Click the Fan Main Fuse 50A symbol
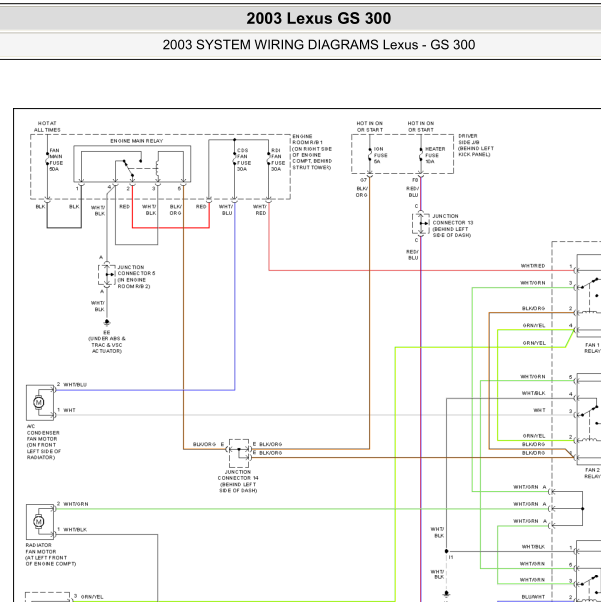This screenshot has width=601, height=602. point(48,159)
